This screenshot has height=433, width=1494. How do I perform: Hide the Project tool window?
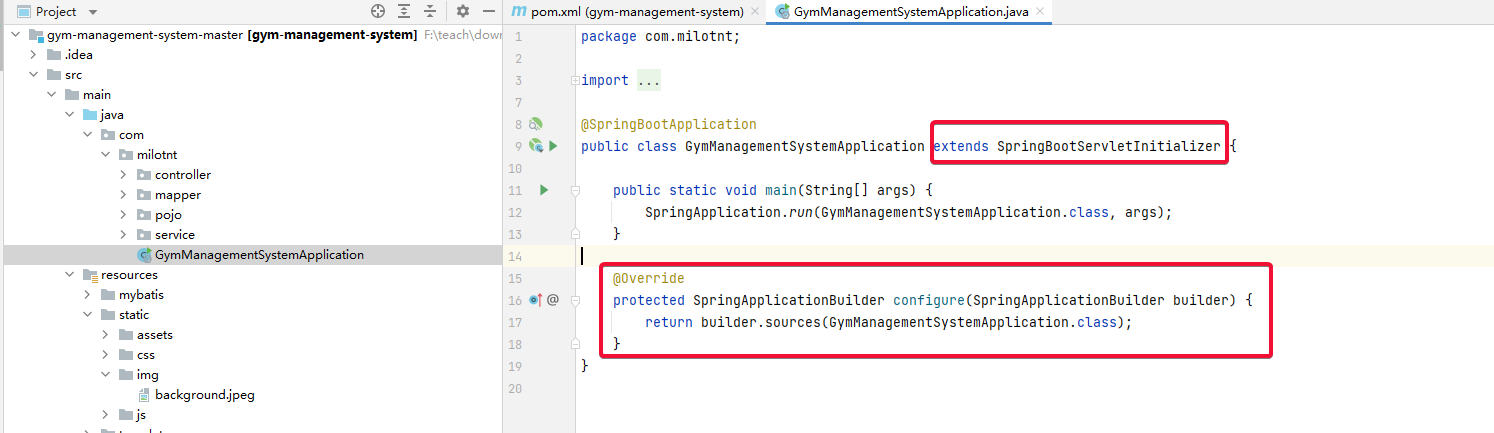point(488,12)
